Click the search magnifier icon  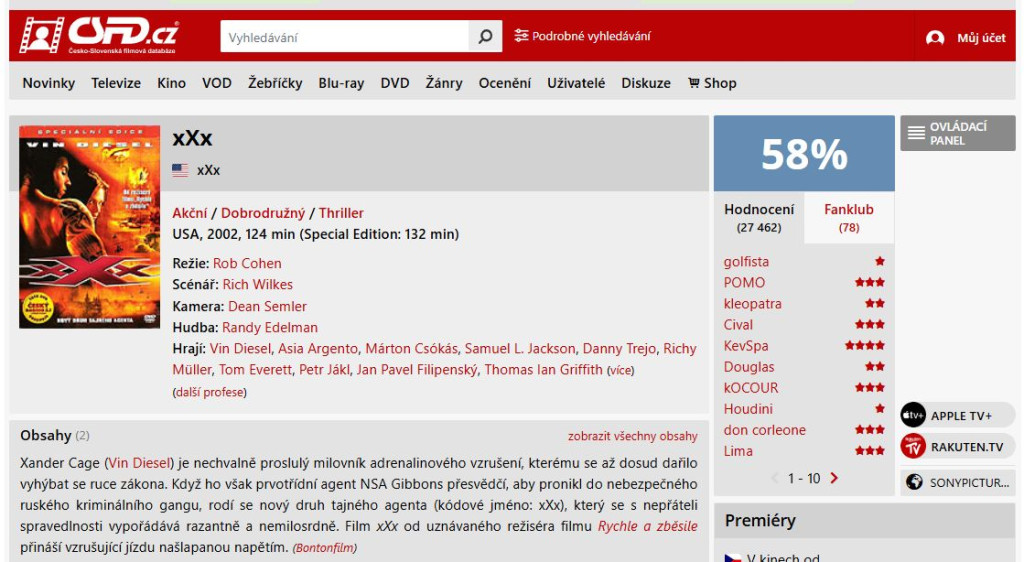[485, 37]
